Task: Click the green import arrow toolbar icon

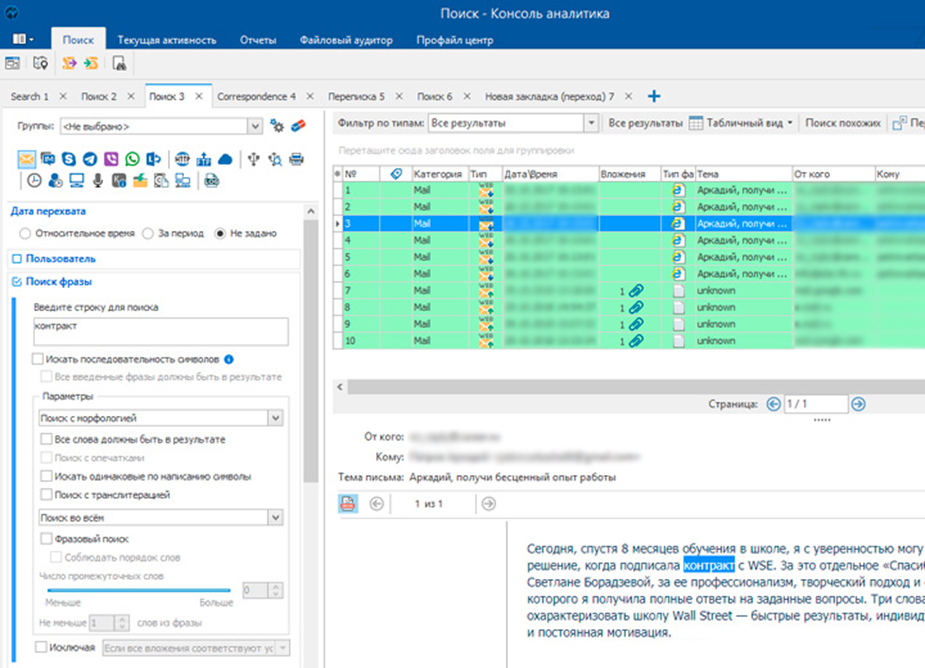Action: pyautogui.click(x=91, y=63)
